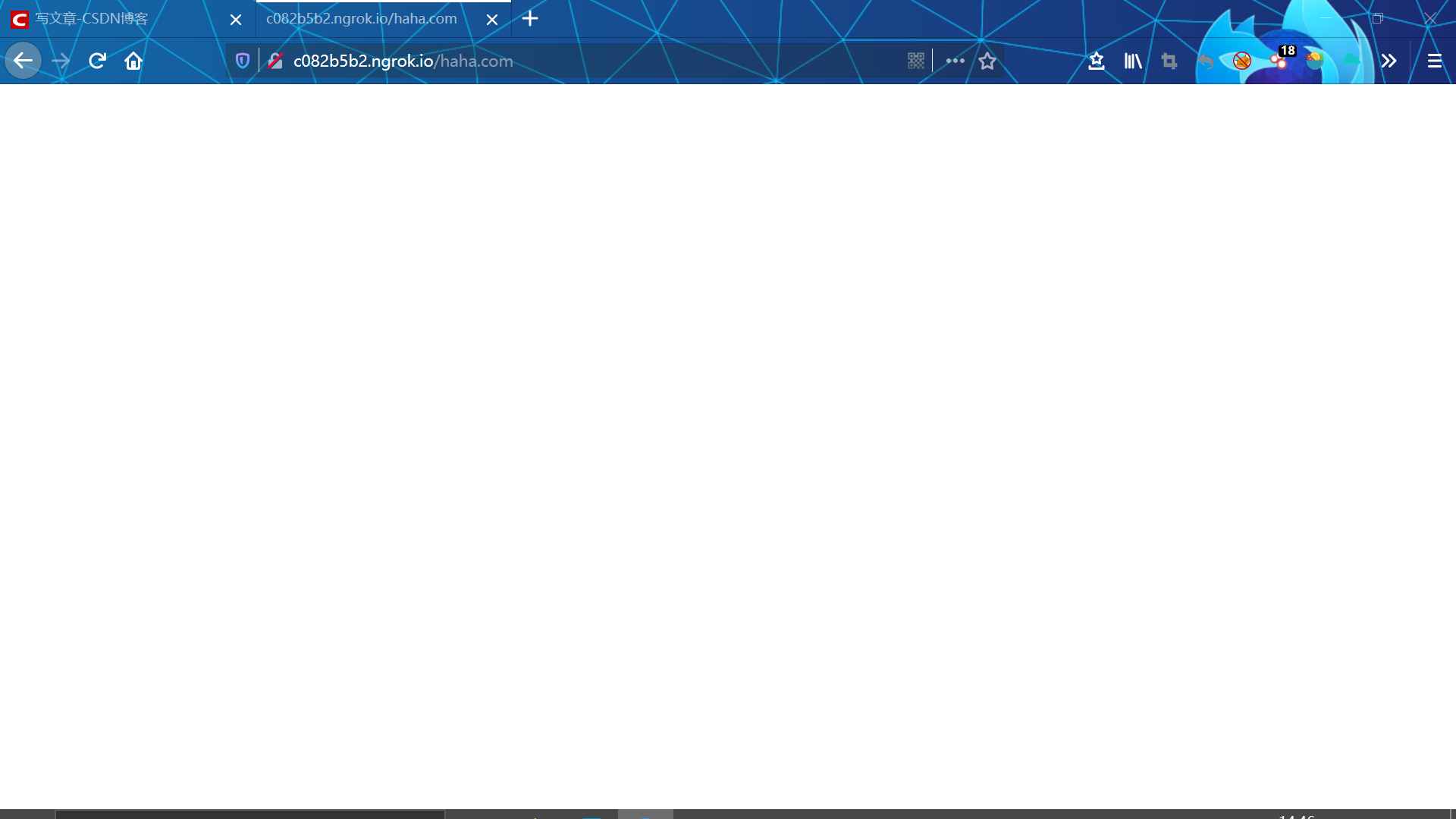Reload the current page
This screenshot has width=1456, height=819.
(97, 61)
